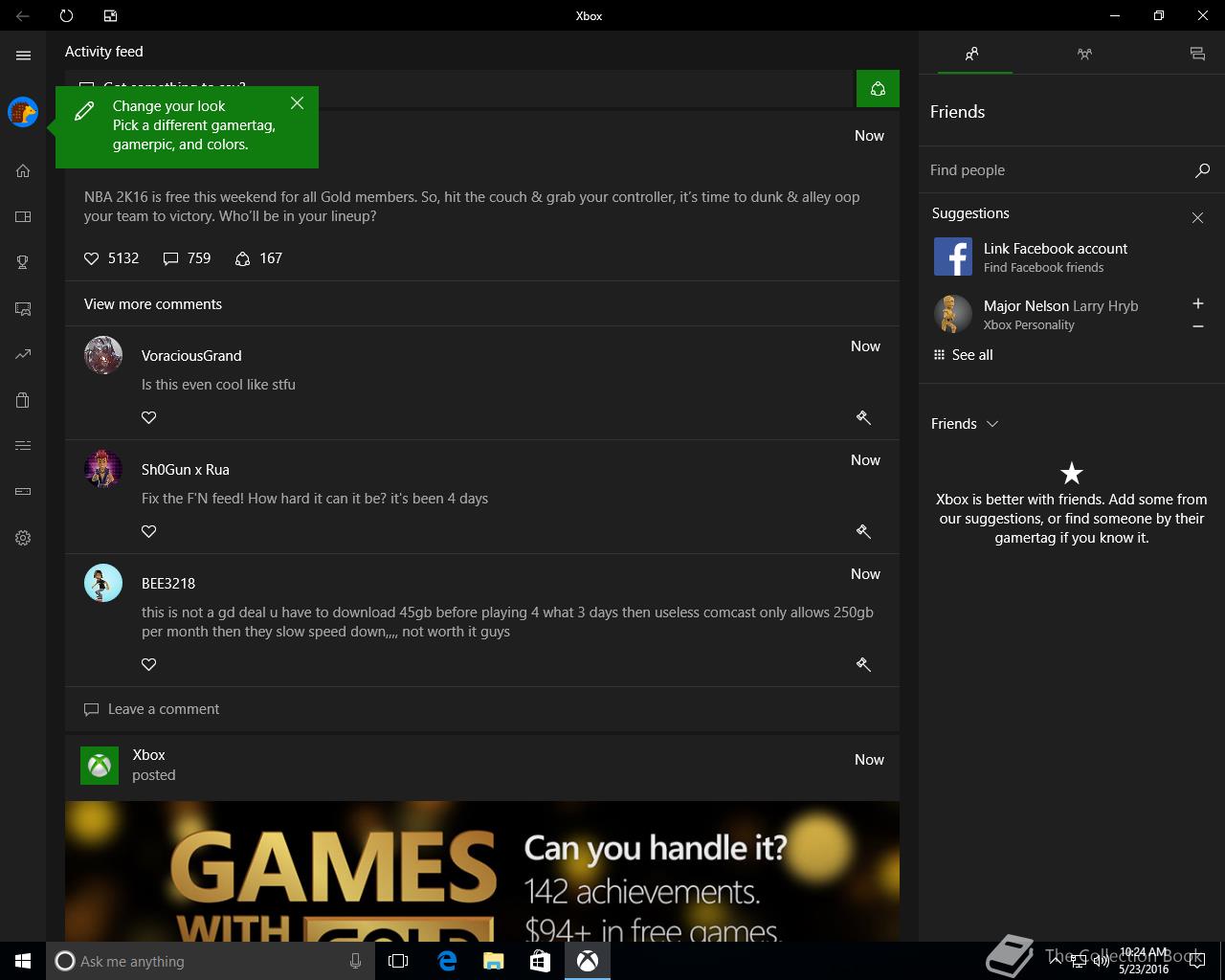Click the green share button near post box
The height and width of the screenshot is (980, 1225).
(x=878, y=89)
